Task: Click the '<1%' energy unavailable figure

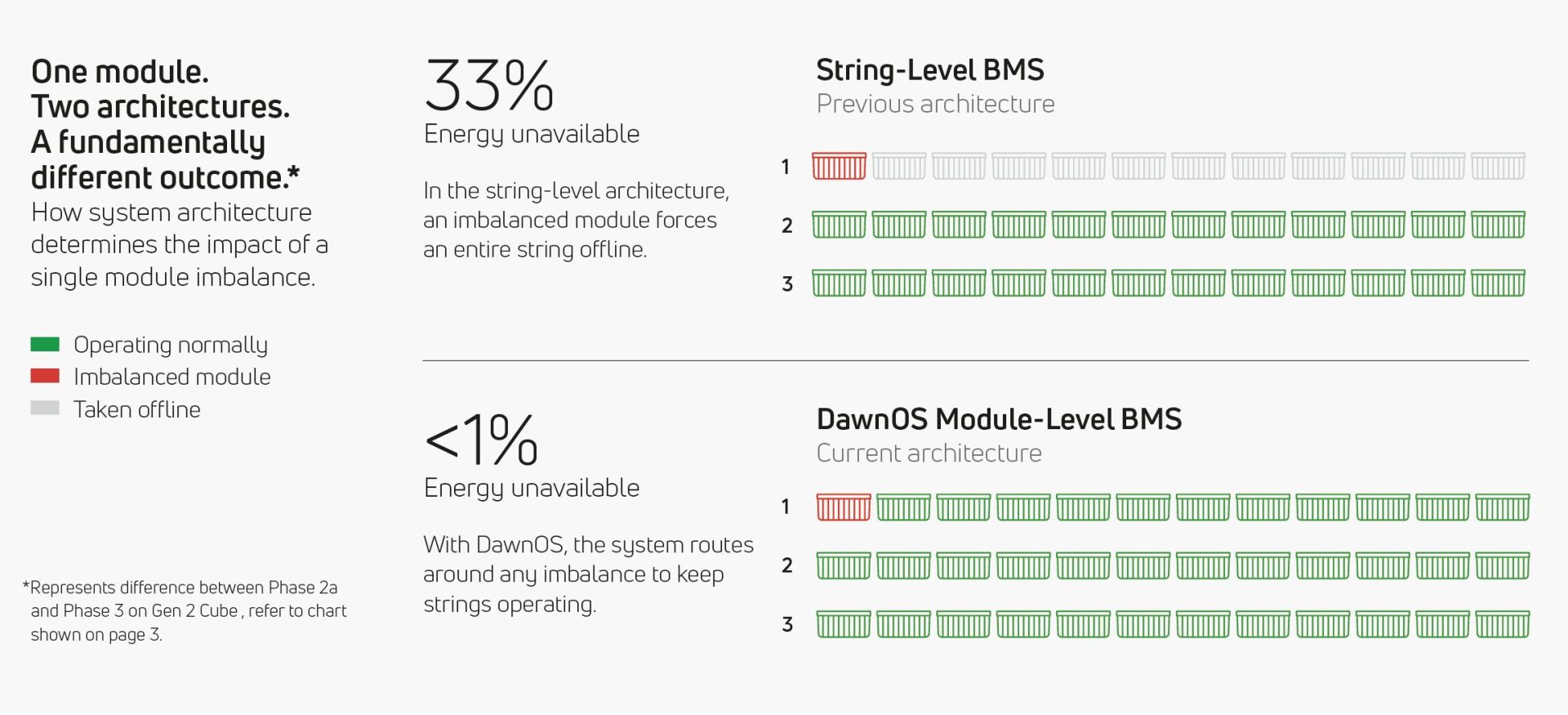Action: click(x=482, y=440)
